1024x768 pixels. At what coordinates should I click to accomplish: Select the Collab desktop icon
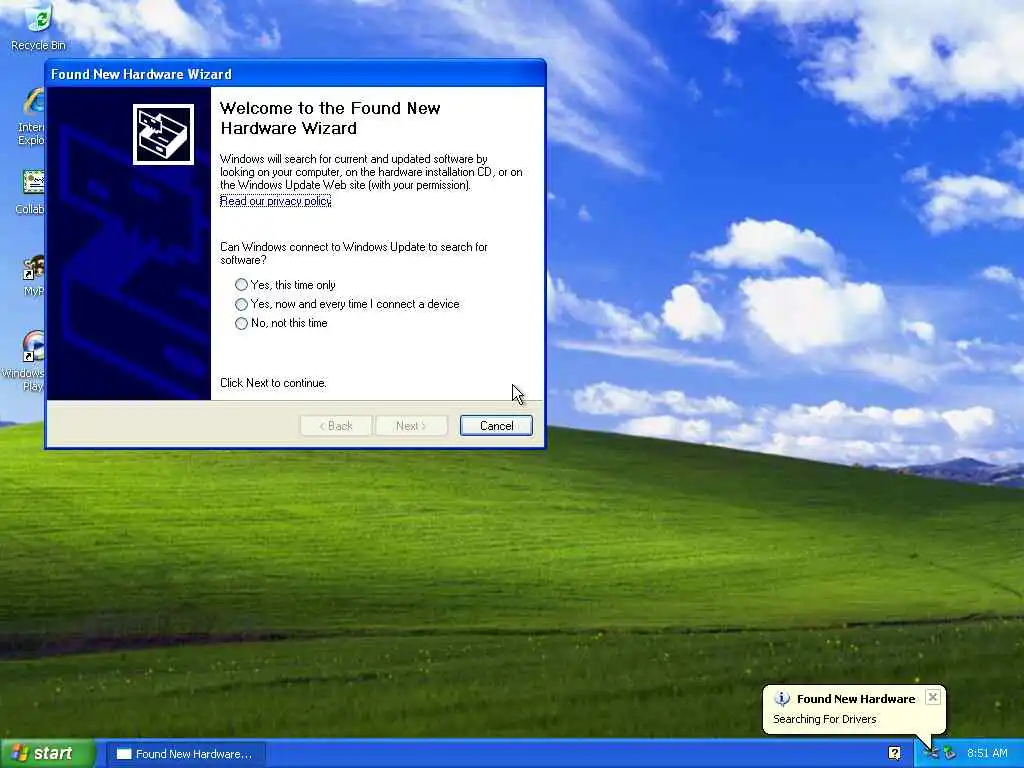(x=31, y=193)
